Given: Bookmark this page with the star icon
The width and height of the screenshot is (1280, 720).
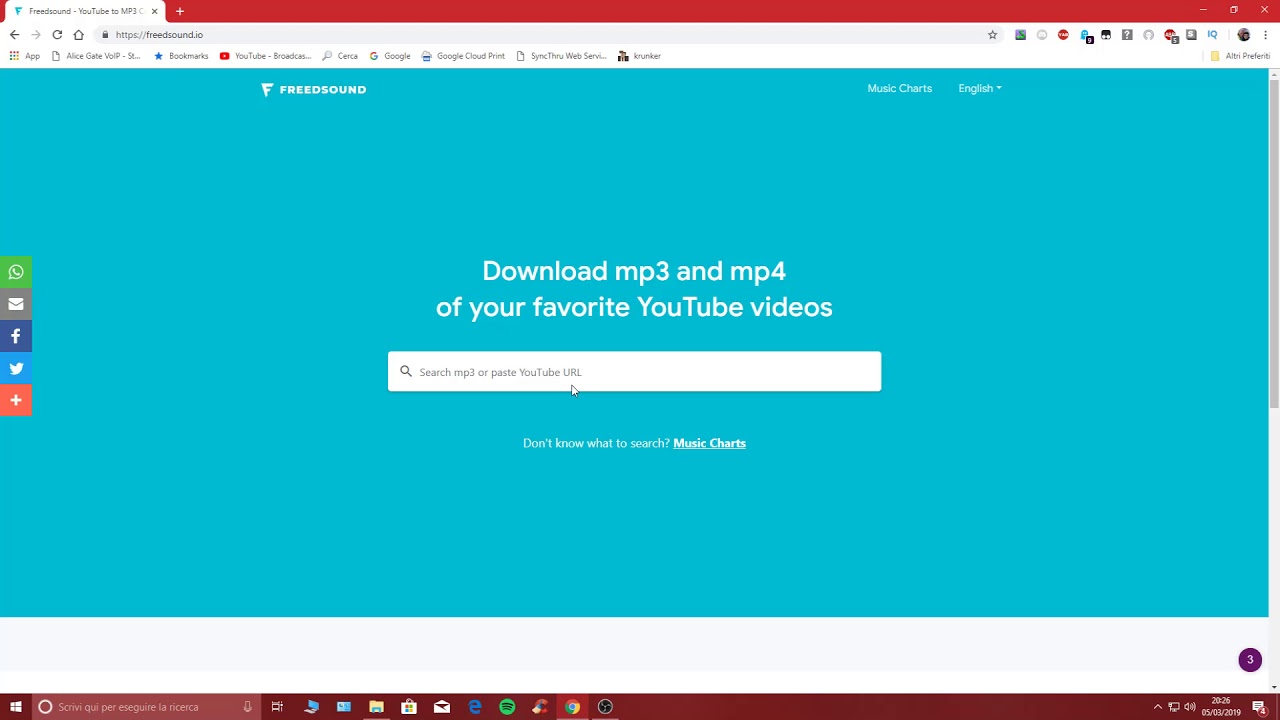Looking at the screenshot, I should pyautogui.click(x=992, y=35).
